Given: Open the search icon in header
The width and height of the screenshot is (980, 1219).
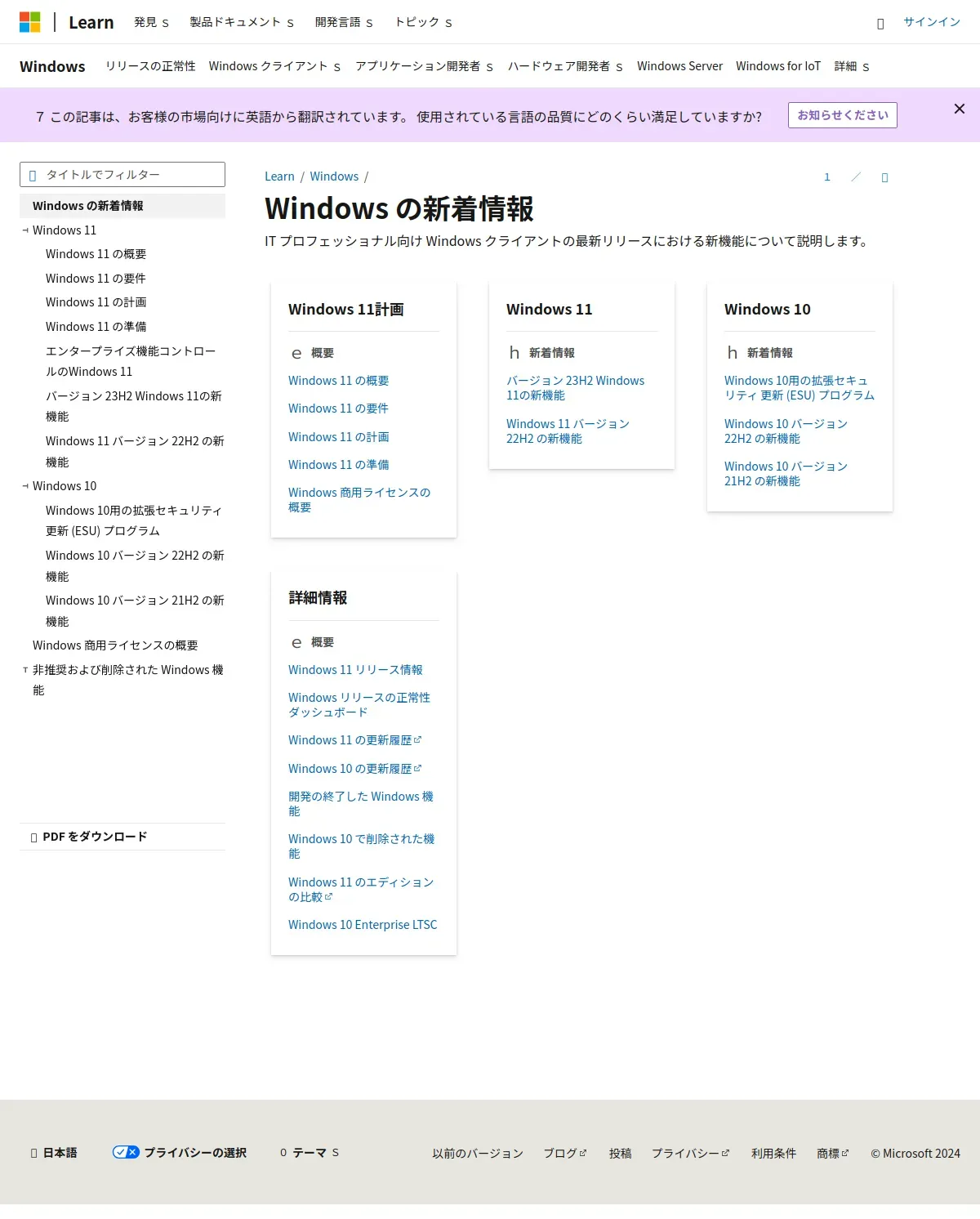Looking at the screenshot, I should (x=880, y=23).
